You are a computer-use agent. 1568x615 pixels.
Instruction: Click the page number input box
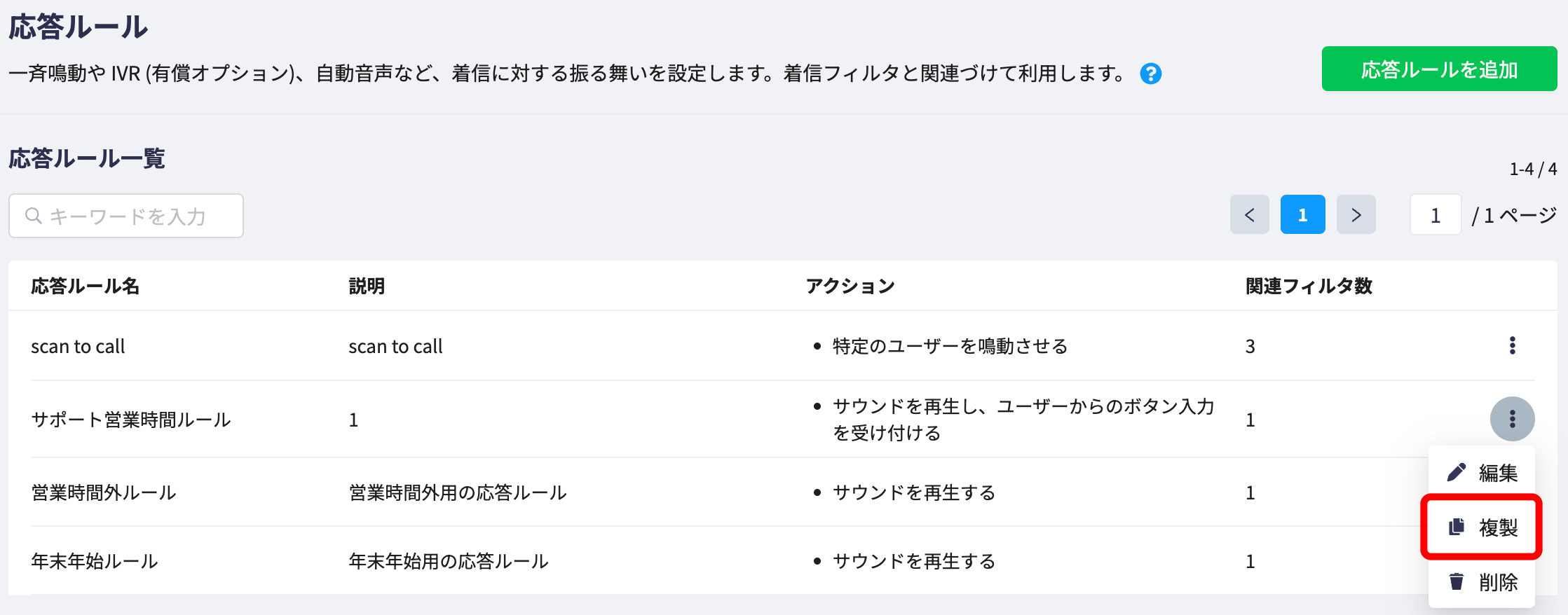tap(1436, 214)
